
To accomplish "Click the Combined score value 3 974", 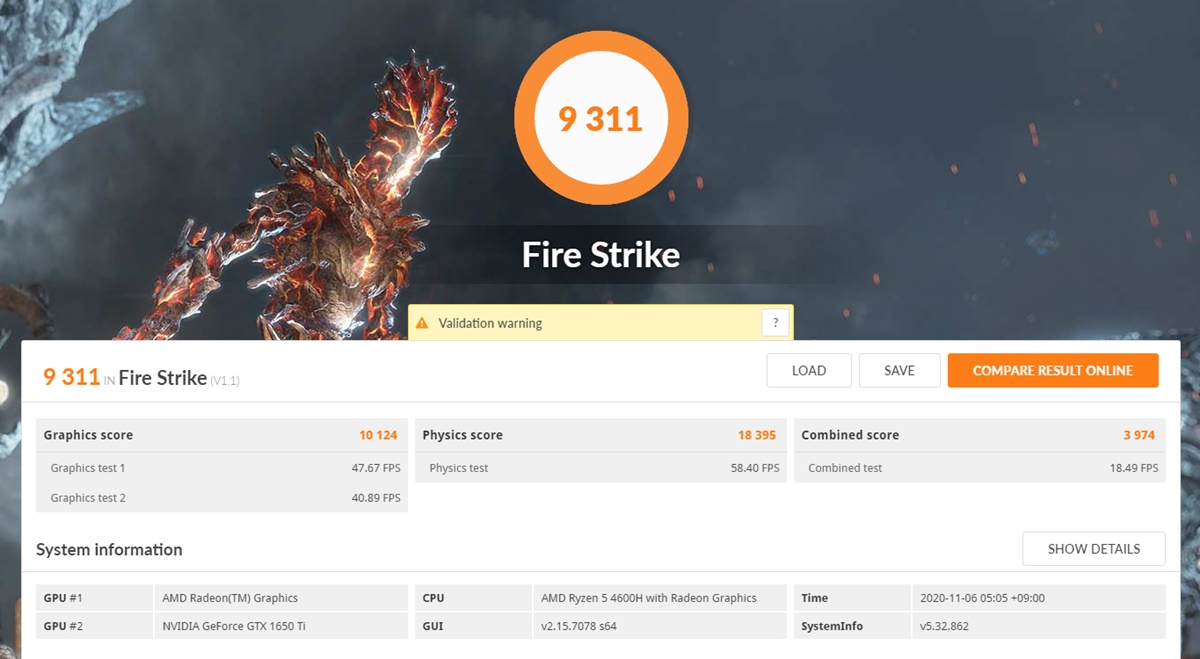I will coord(1141,435).
